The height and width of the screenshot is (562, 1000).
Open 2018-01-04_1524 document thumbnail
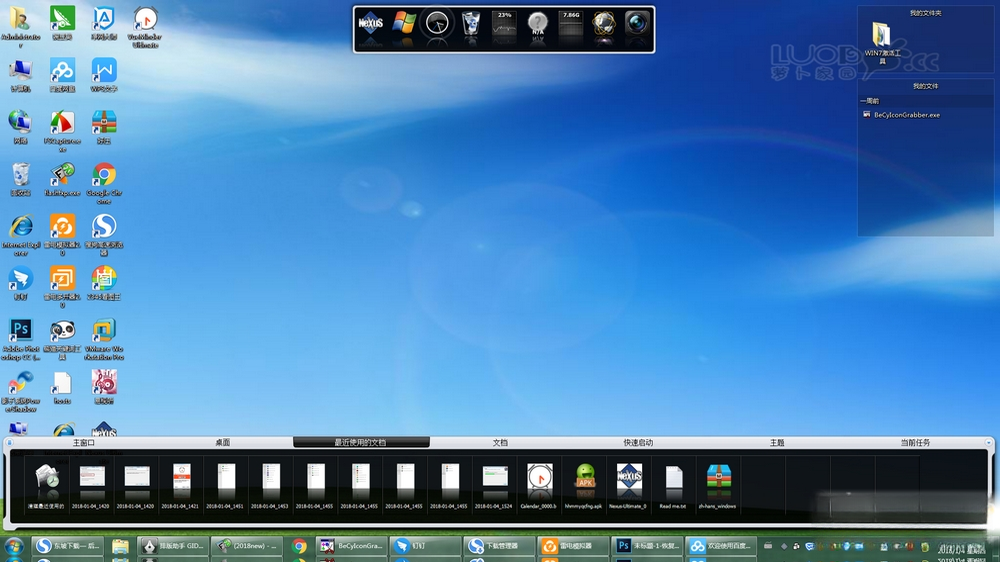pyautogui.click(x=495, y=485)
